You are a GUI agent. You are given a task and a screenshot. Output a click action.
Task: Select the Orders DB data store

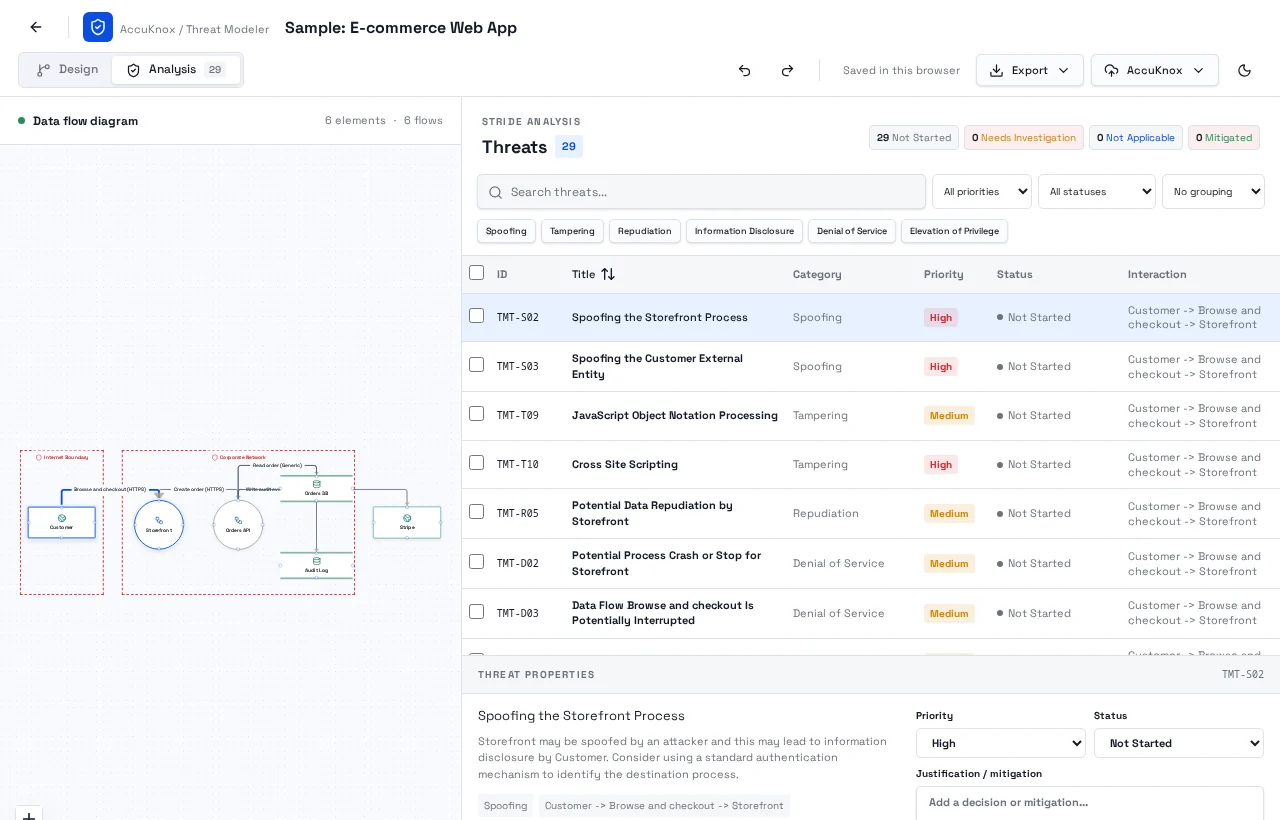tap(317, 488)
